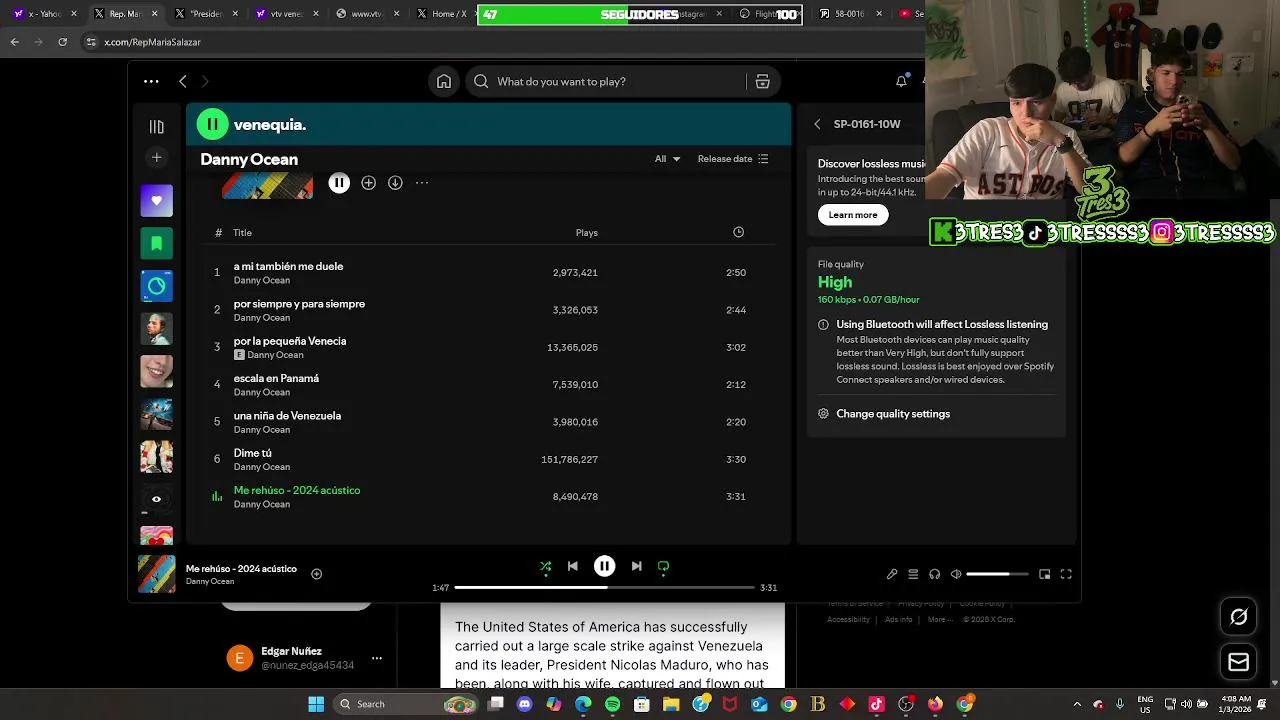Image resolution: width=1280 pixels, height=720 pixels.
Task: Go back in the browser
Action: click(14, 42)
